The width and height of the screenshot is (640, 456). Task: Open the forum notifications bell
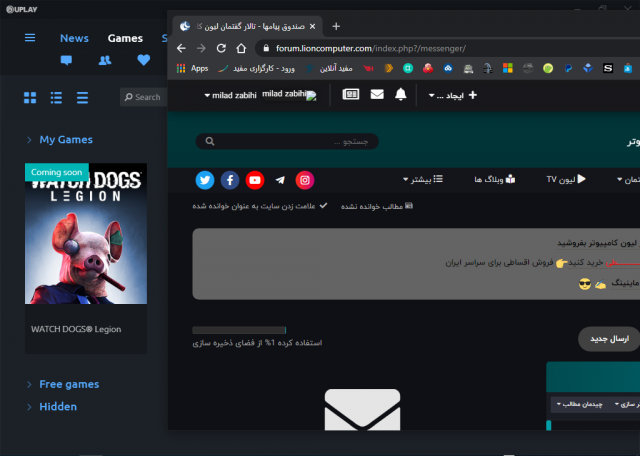tap(401, 95)
